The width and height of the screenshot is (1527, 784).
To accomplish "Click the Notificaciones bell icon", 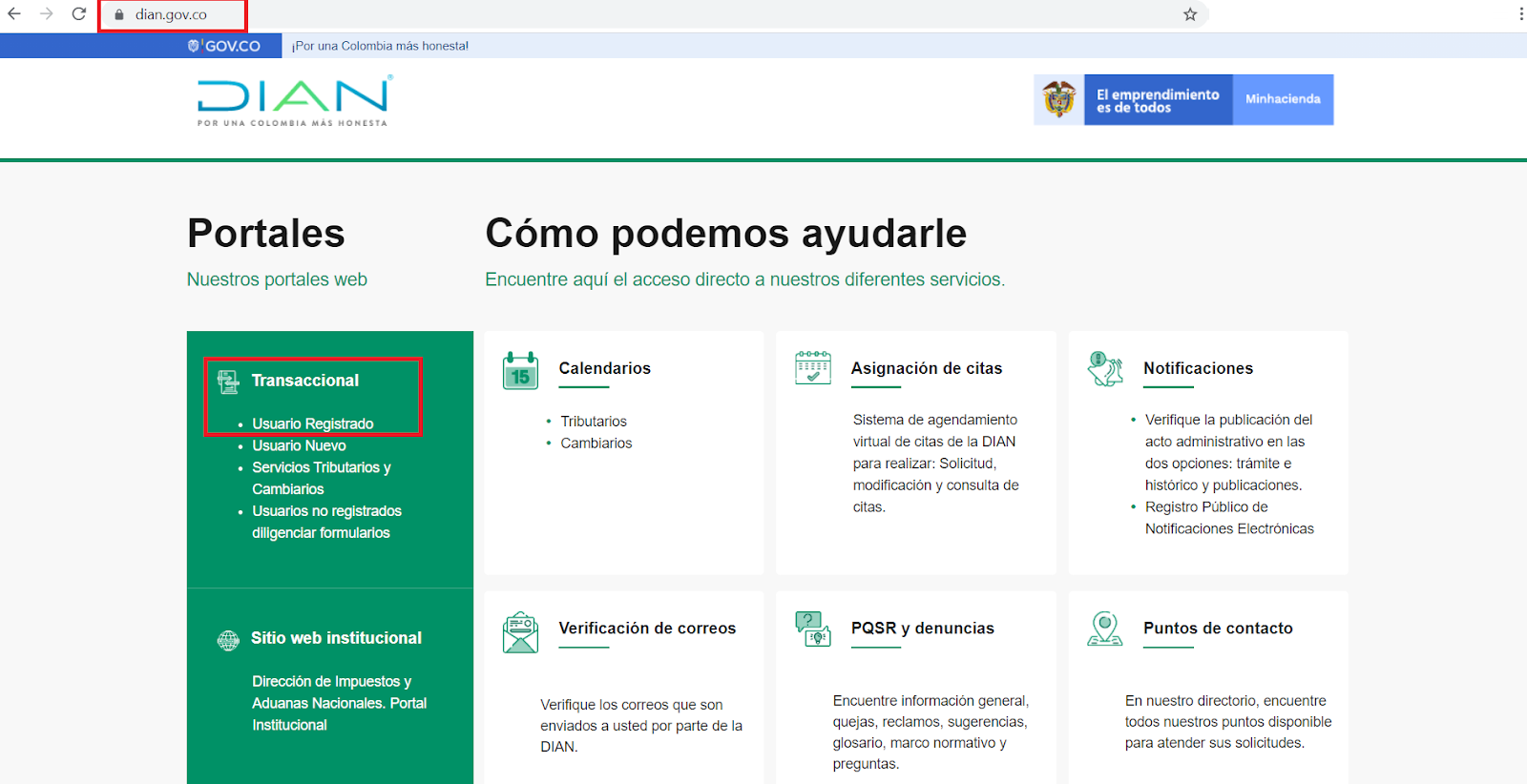I will (1105, 368).
